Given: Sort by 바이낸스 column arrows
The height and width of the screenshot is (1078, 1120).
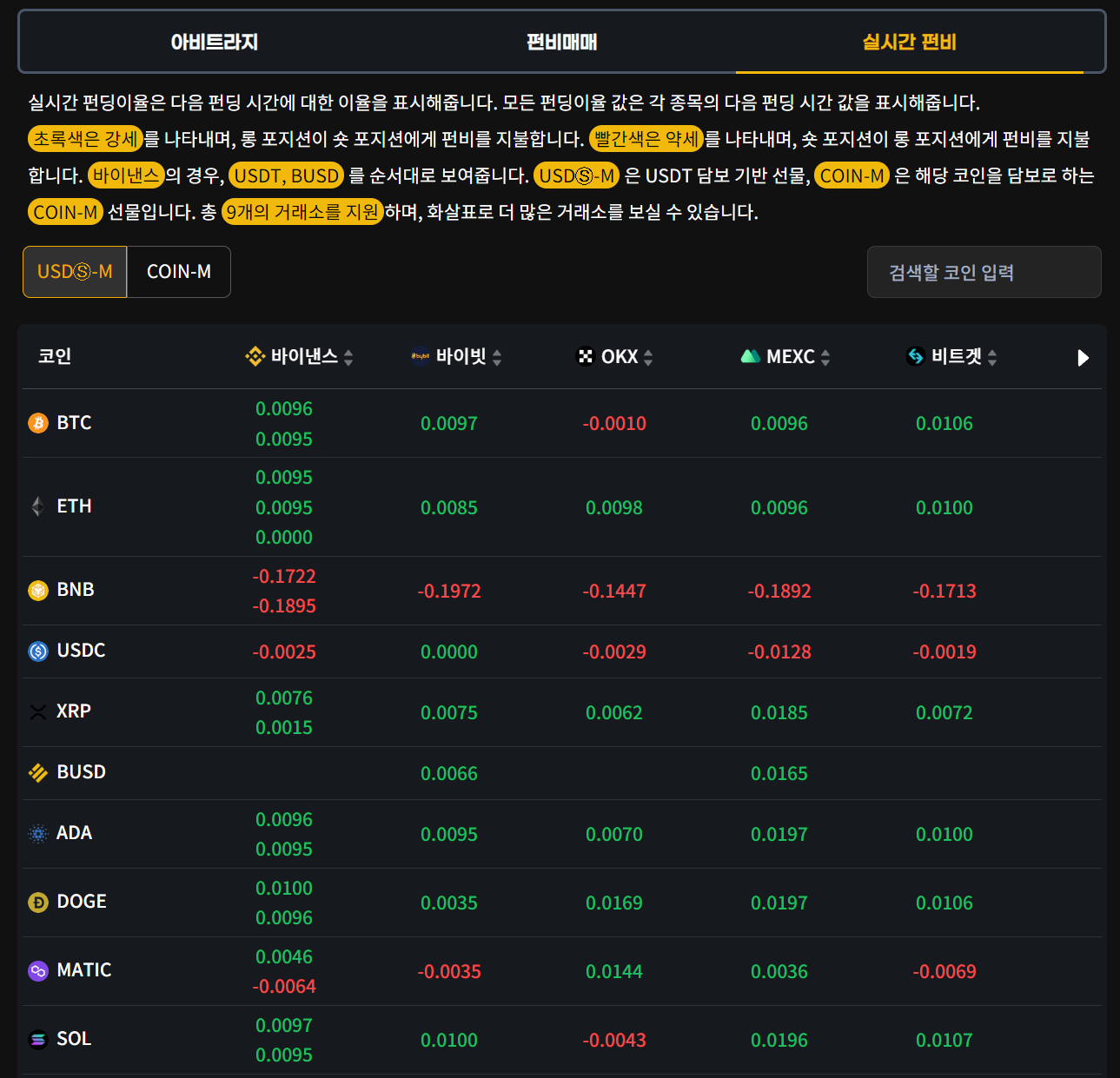Looking at the screenshot, I should point(348,357).
